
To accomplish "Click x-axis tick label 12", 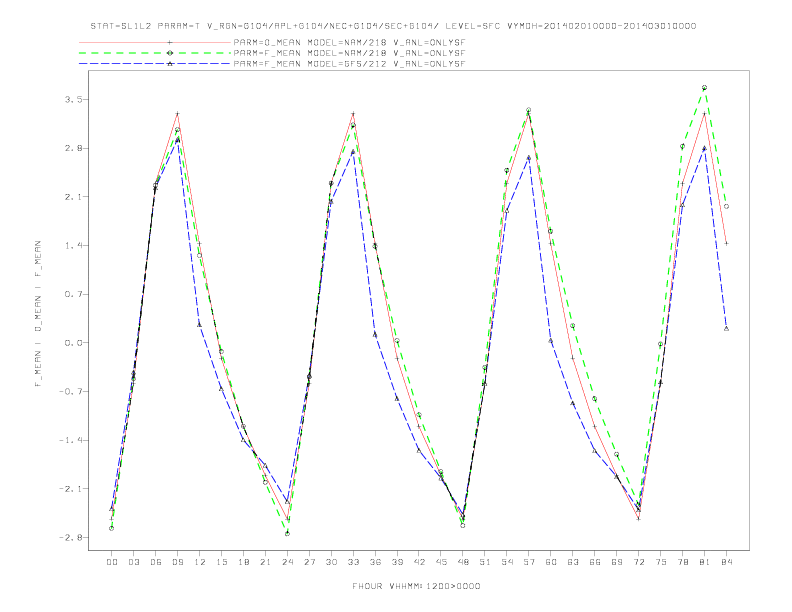I will pos(200,562).
